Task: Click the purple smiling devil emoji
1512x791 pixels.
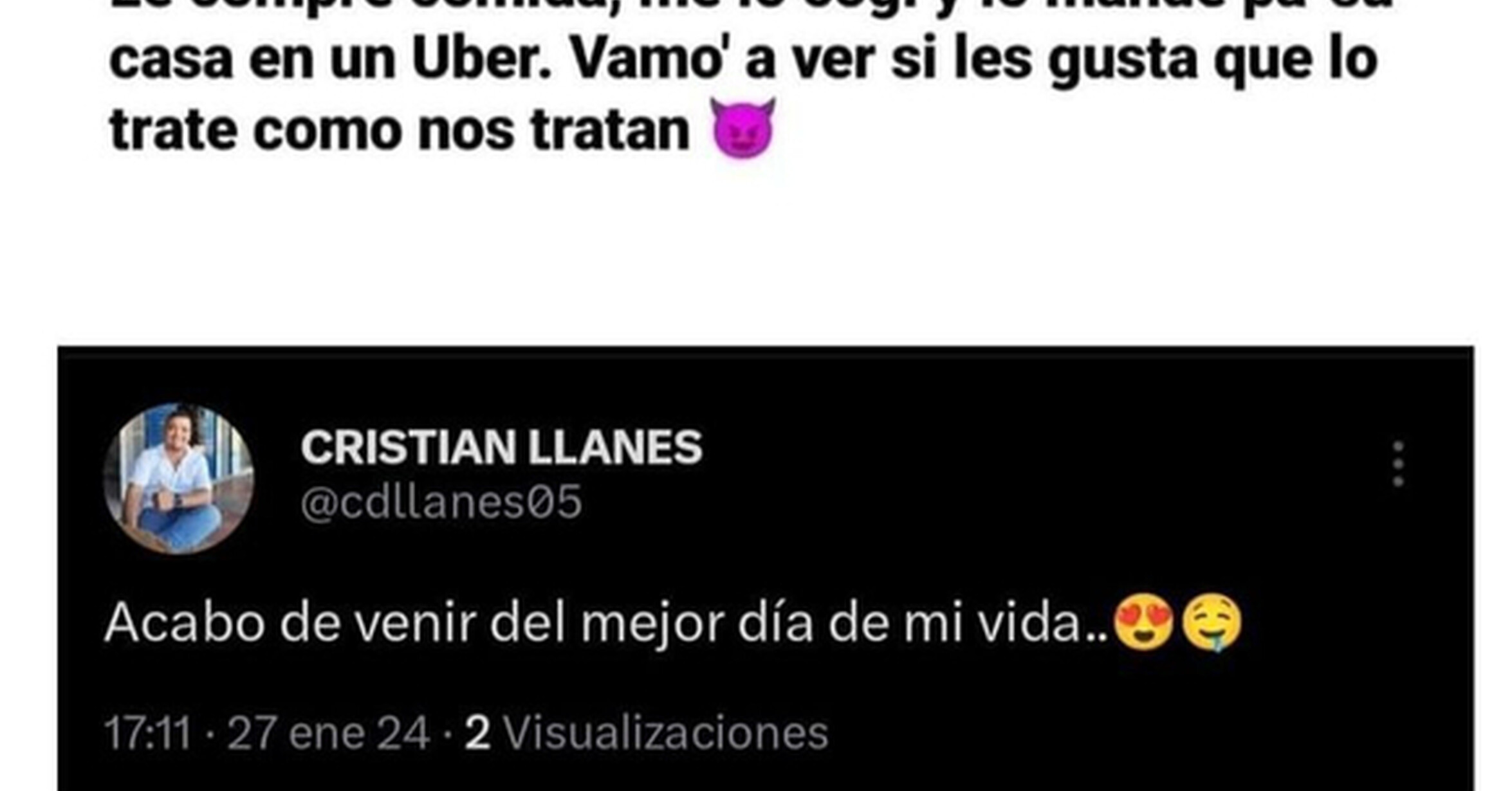Action: (743, 127)
